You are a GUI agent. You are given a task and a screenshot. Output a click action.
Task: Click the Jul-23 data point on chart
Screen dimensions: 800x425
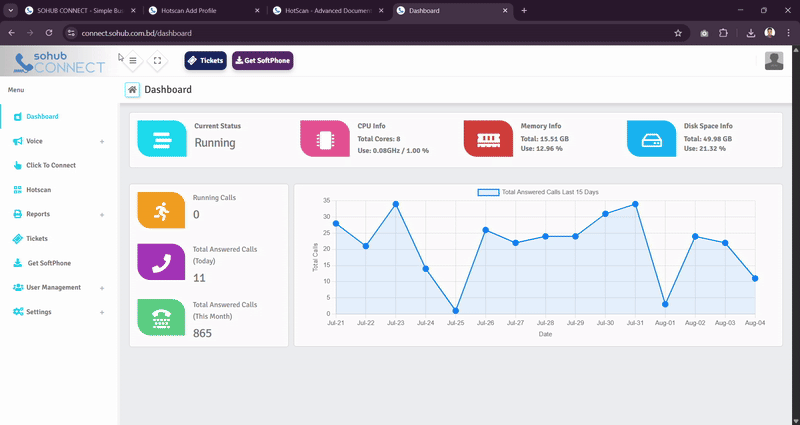point(396,204)
